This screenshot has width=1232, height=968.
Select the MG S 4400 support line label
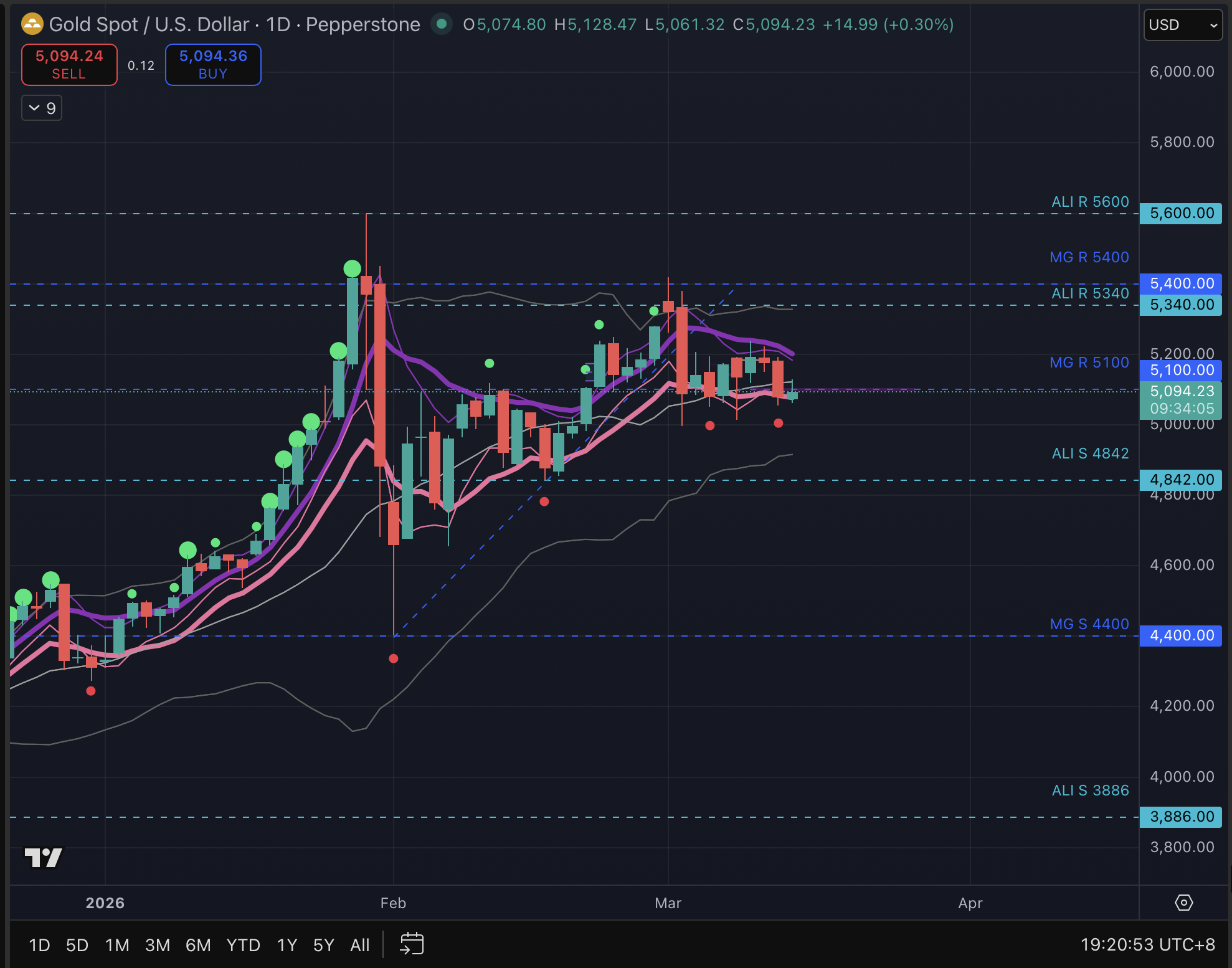[x=1089, y=624]
